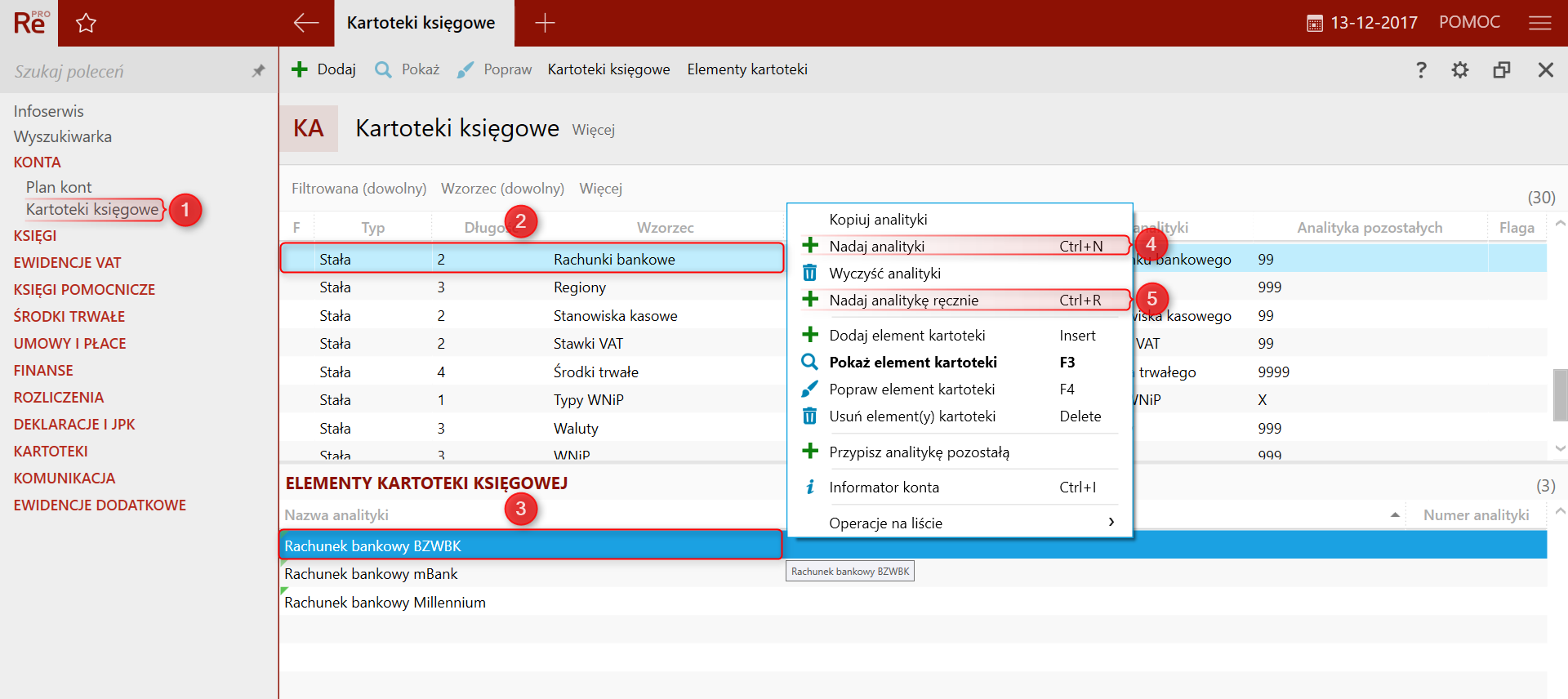This screenshot has height=699, width=1568.
Task: Click the settings gear icon
Action: click(1459, 70)
